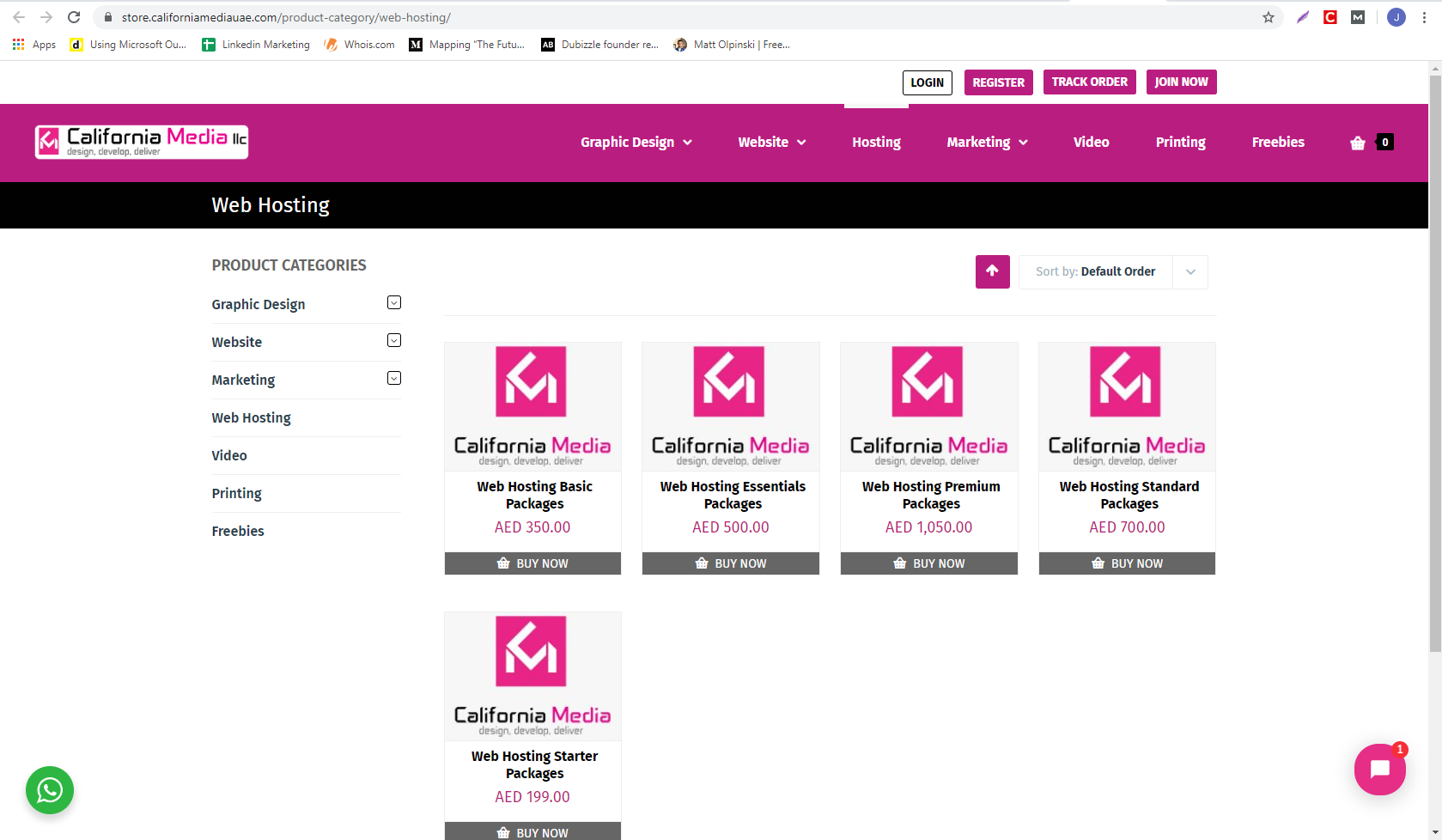View site info via the padlock icon

pos(108,17)
